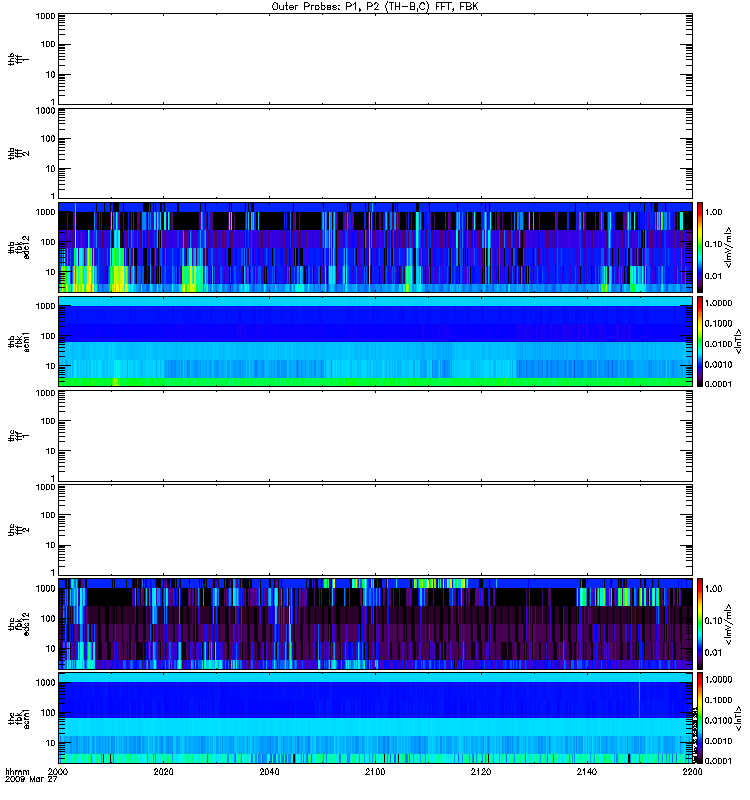The height and width of the screenshot is (800, 750).
Task: Click the 1.00 value on thb edc12 color bar
Action: click(713, 212)
